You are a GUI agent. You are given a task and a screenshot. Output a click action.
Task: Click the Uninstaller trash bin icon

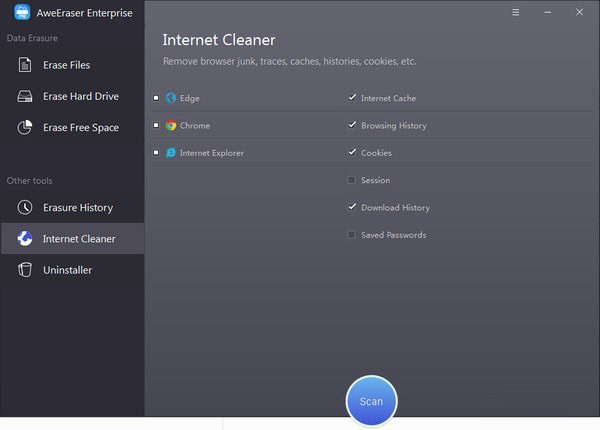(25, 269)
